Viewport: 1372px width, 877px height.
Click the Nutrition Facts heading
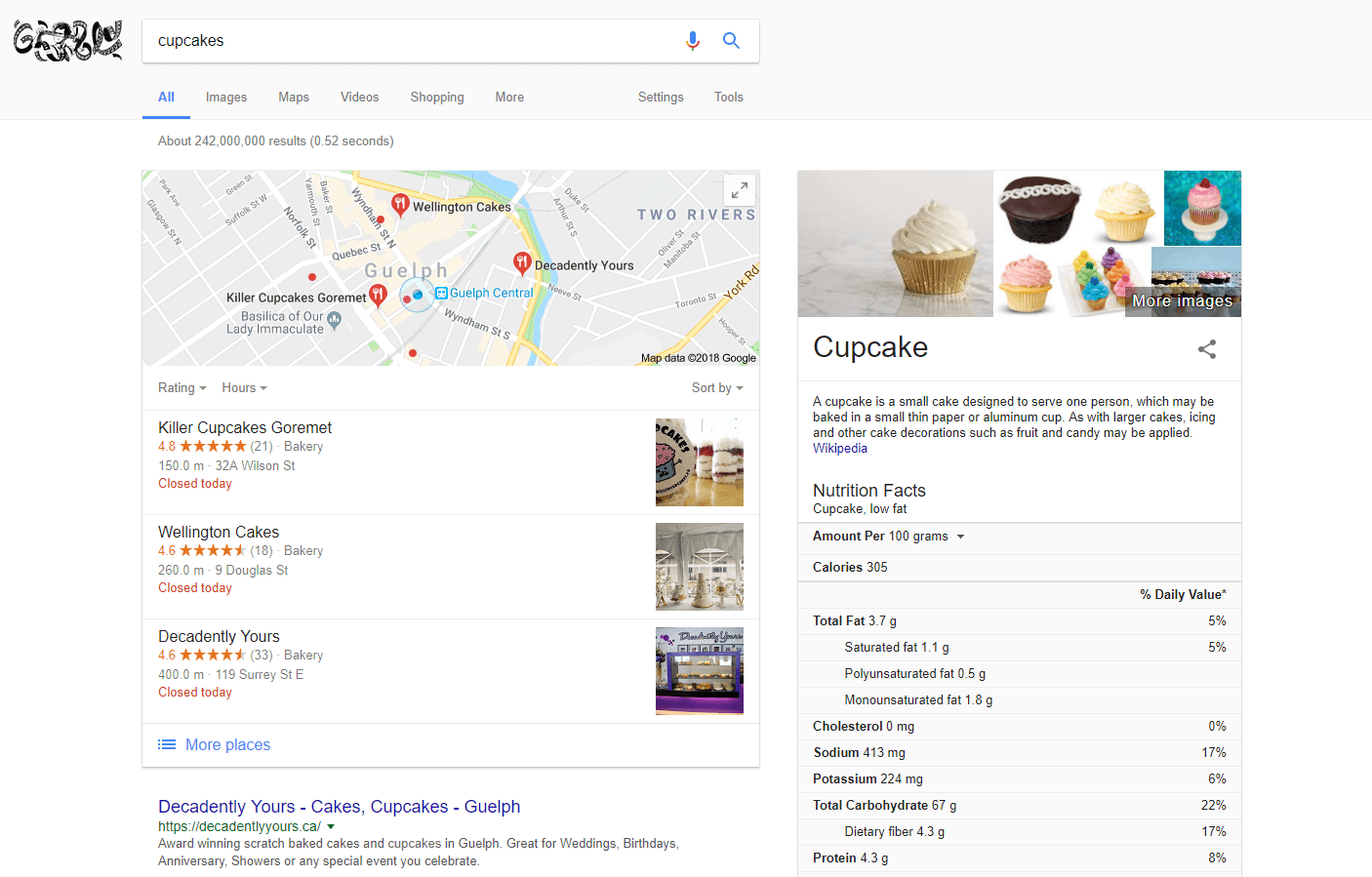869,491
